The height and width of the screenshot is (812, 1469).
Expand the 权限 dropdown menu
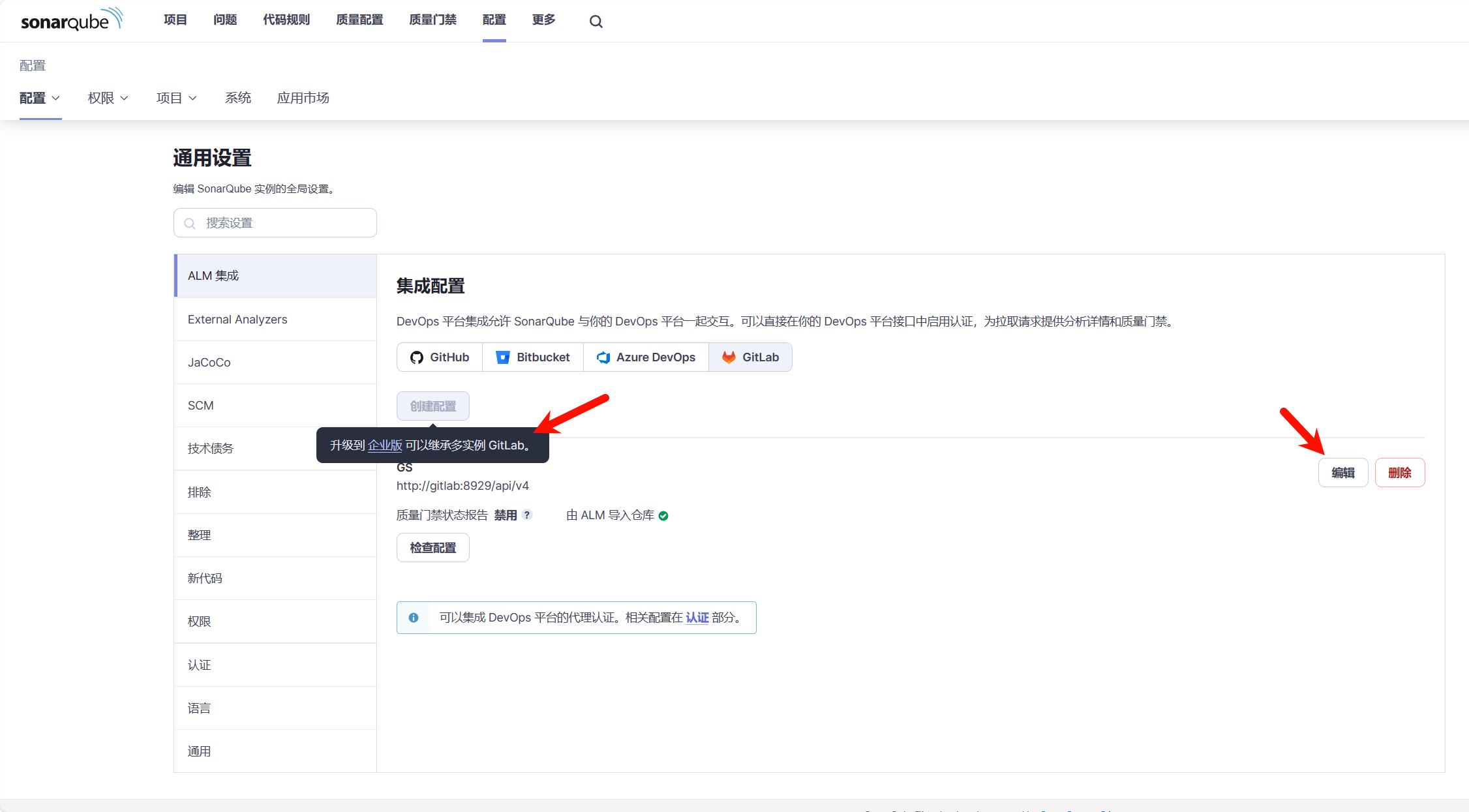click(x=108, y=98)
